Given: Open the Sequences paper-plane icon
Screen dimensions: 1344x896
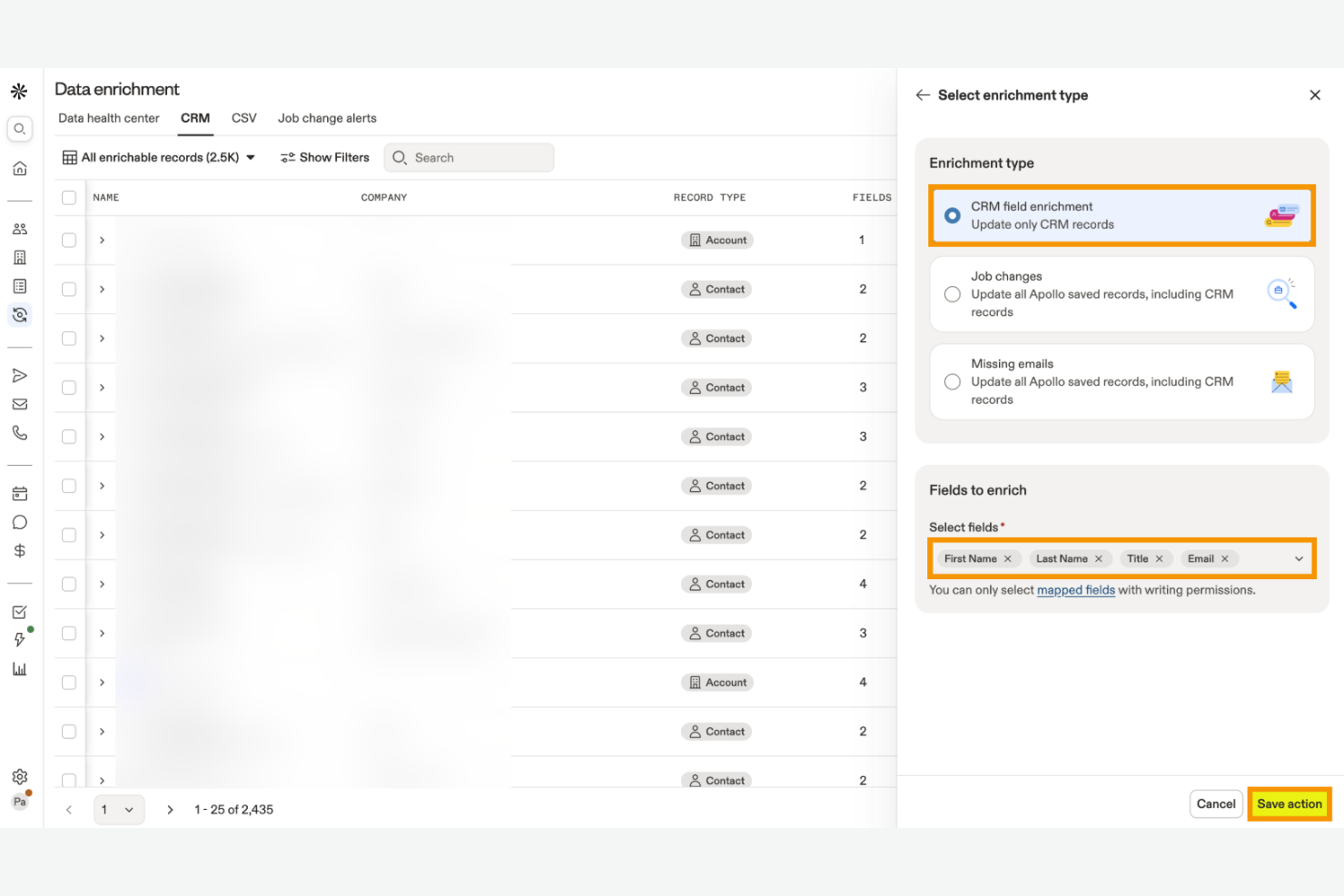Looking at the screenshot, I should [20, 375].
